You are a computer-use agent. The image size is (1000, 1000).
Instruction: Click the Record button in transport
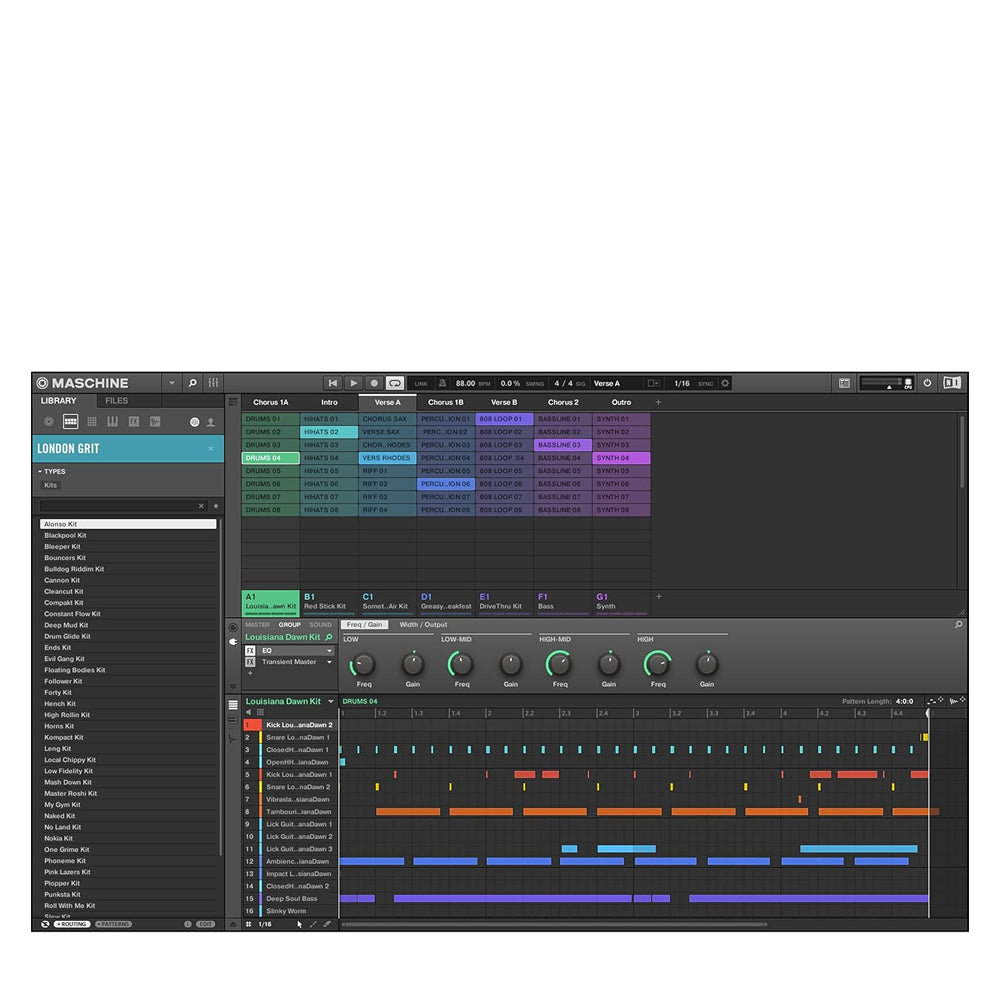point(374,383)
